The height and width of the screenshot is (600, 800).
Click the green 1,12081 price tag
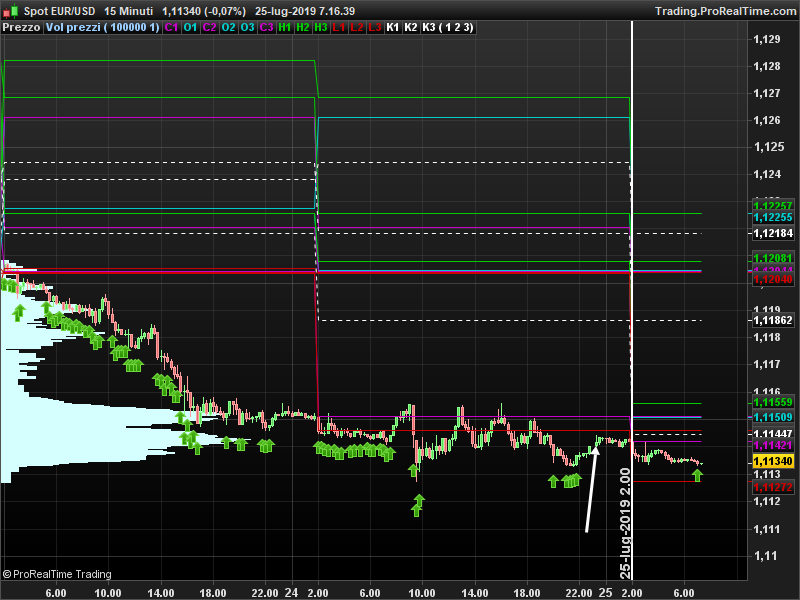pyautogui.click(x=773, y=258)
